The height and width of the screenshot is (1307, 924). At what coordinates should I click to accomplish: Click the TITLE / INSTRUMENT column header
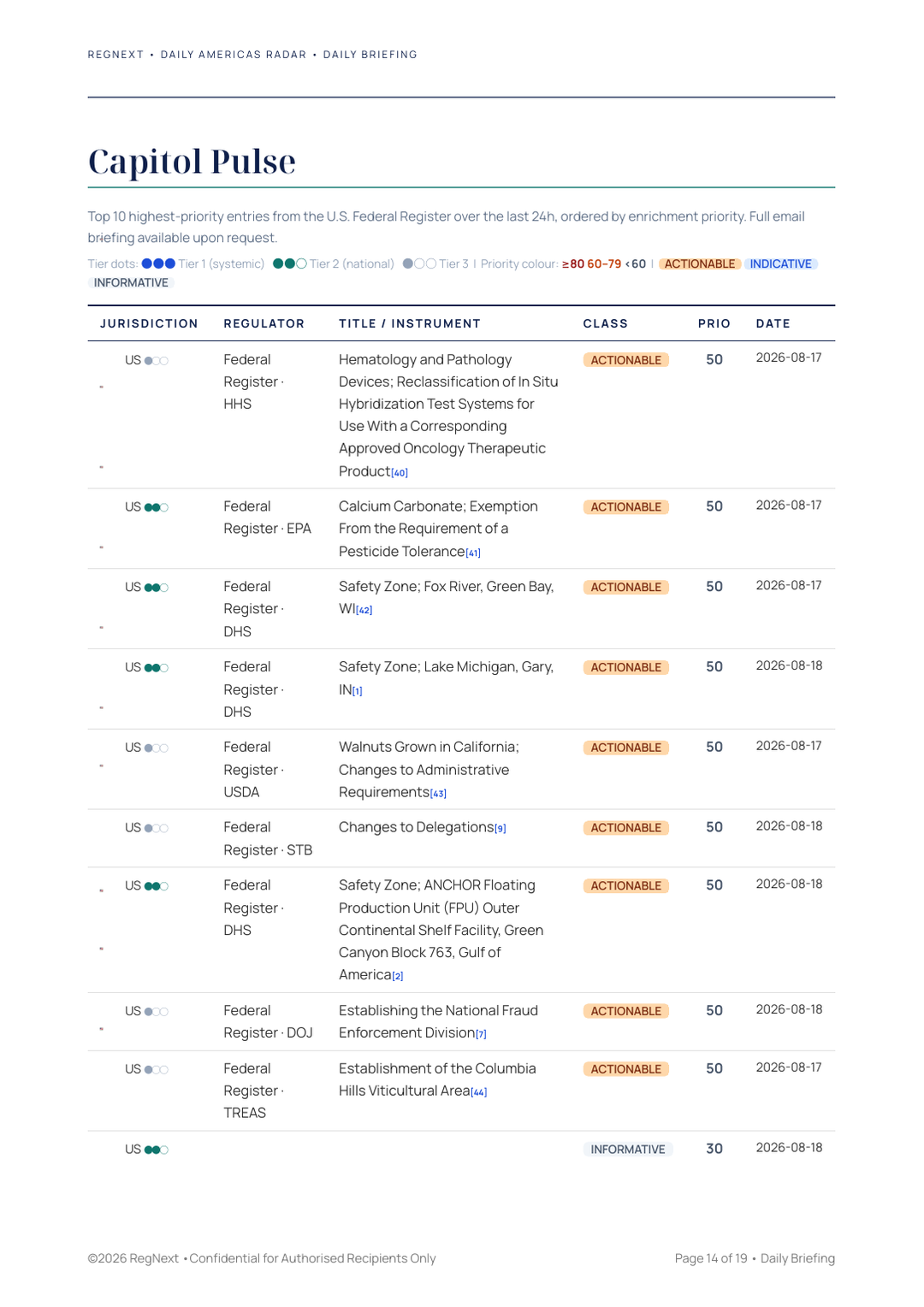tap(410, 324)
